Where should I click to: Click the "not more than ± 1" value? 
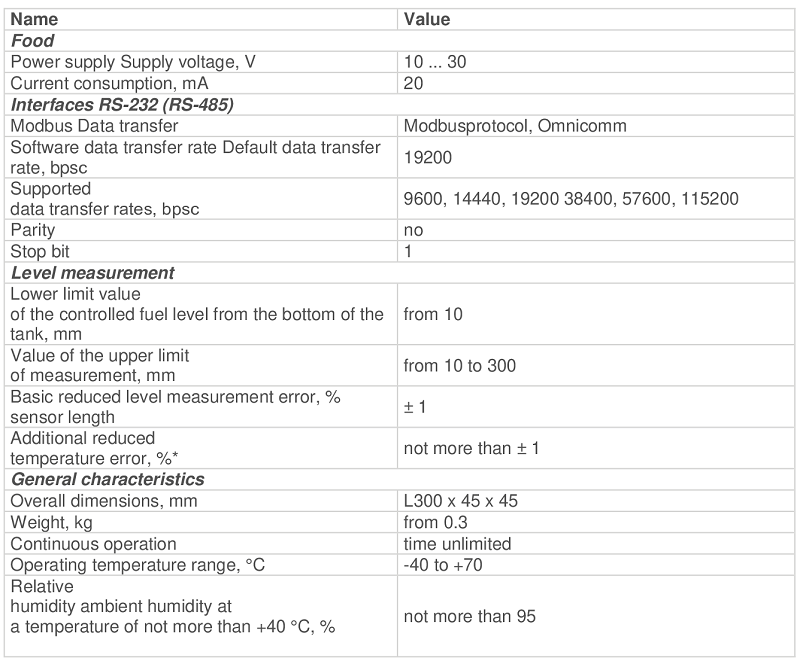tap(472, 448)
